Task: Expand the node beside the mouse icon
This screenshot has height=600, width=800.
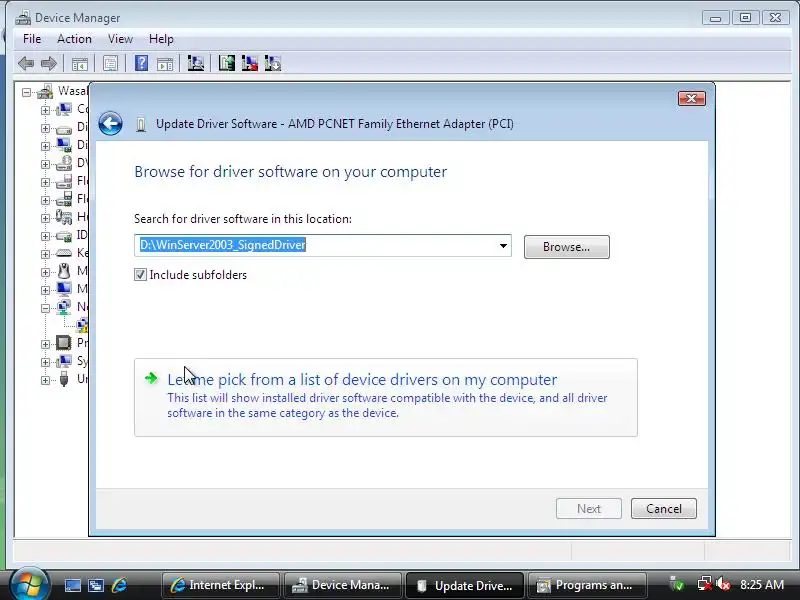Action: (x=45, y=272)
